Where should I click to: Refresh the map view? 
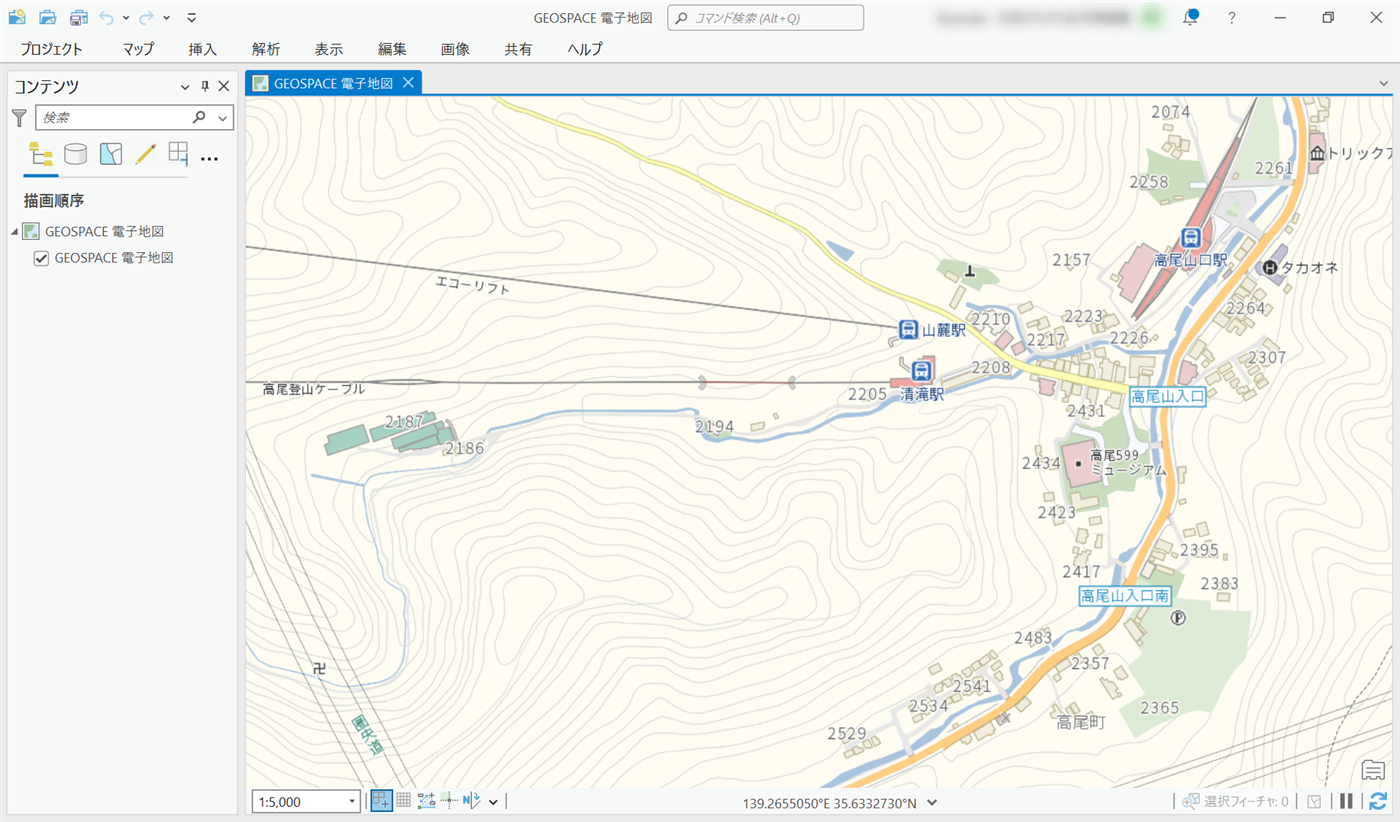pyautogui.click(x=1378, y=801)
